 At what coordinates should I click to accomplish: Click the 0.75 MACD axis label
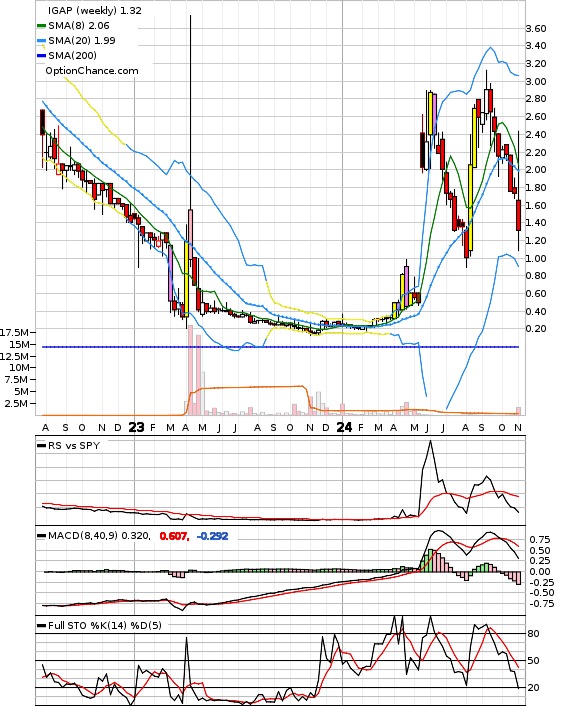pos(539,540)
